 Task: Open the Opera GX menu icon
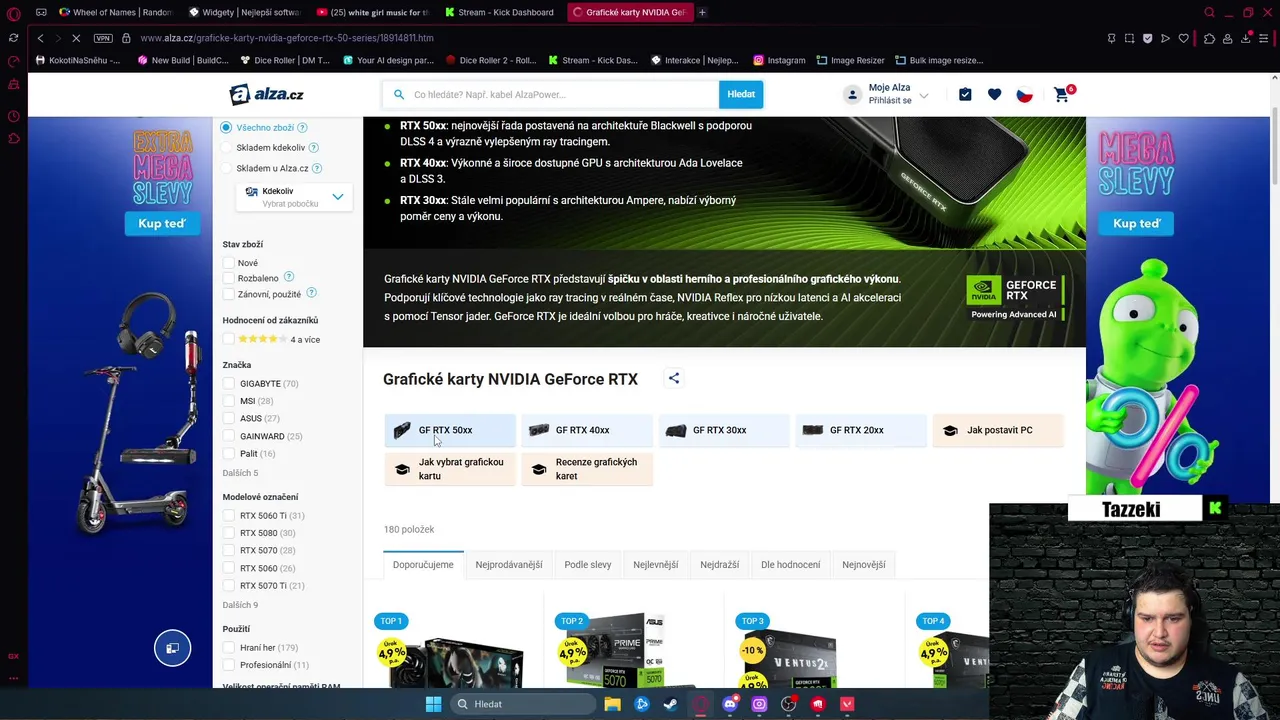point(13,13)
